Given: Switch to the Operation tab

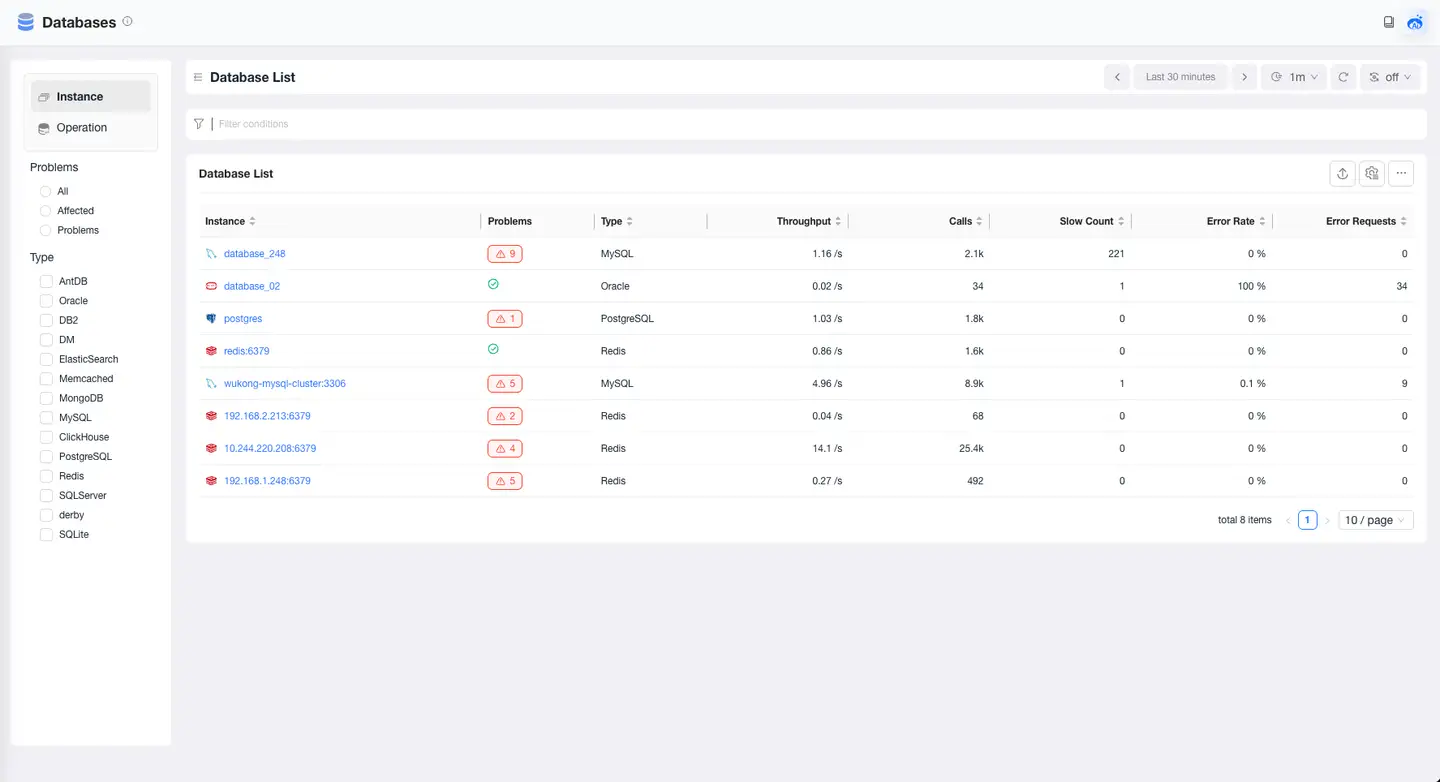Looking at the screenshot, I should [x=80, y=127].
